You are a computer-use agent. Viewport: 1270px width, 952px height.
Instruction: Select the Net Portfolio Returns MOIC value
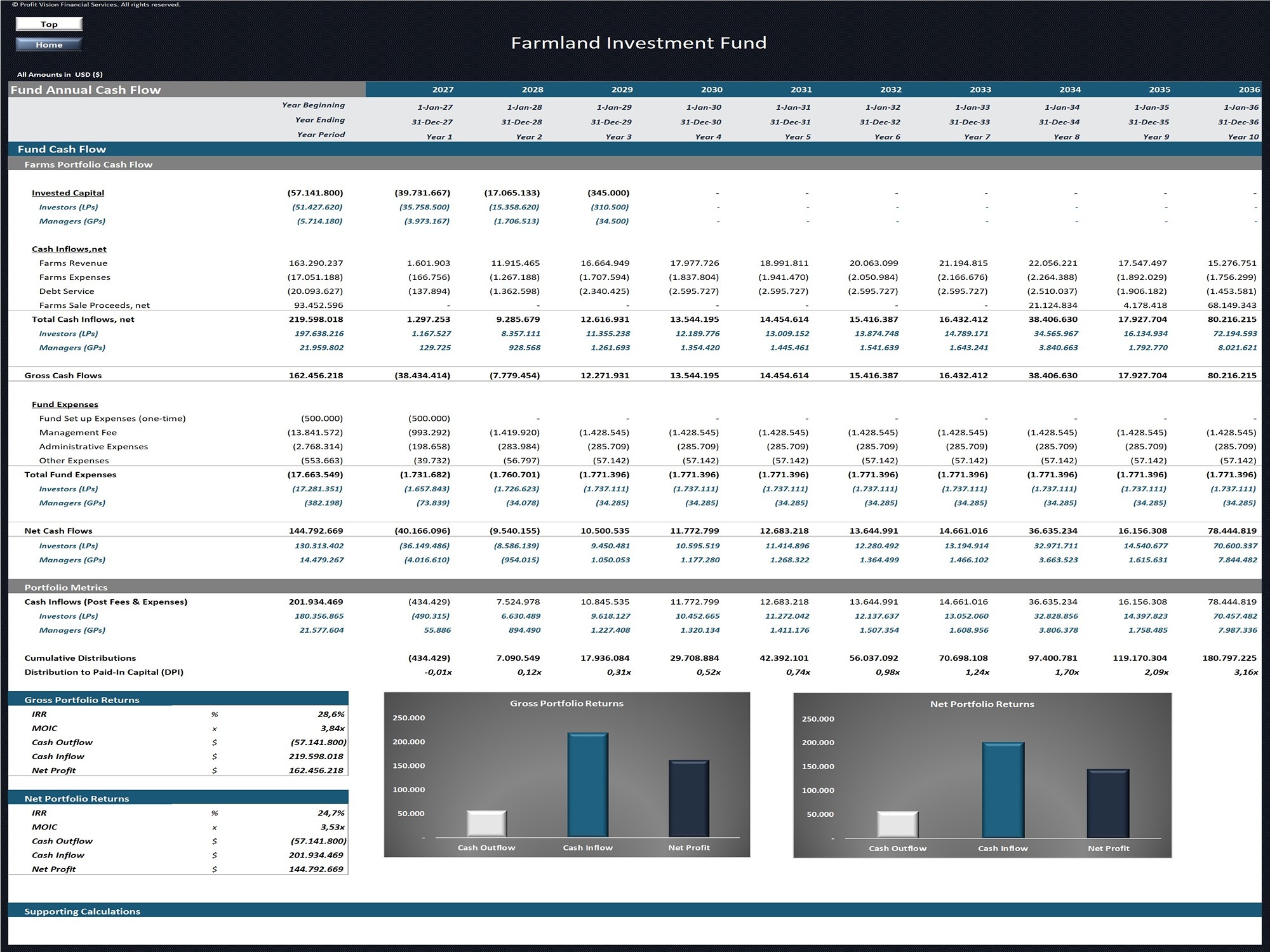(333, 827)
